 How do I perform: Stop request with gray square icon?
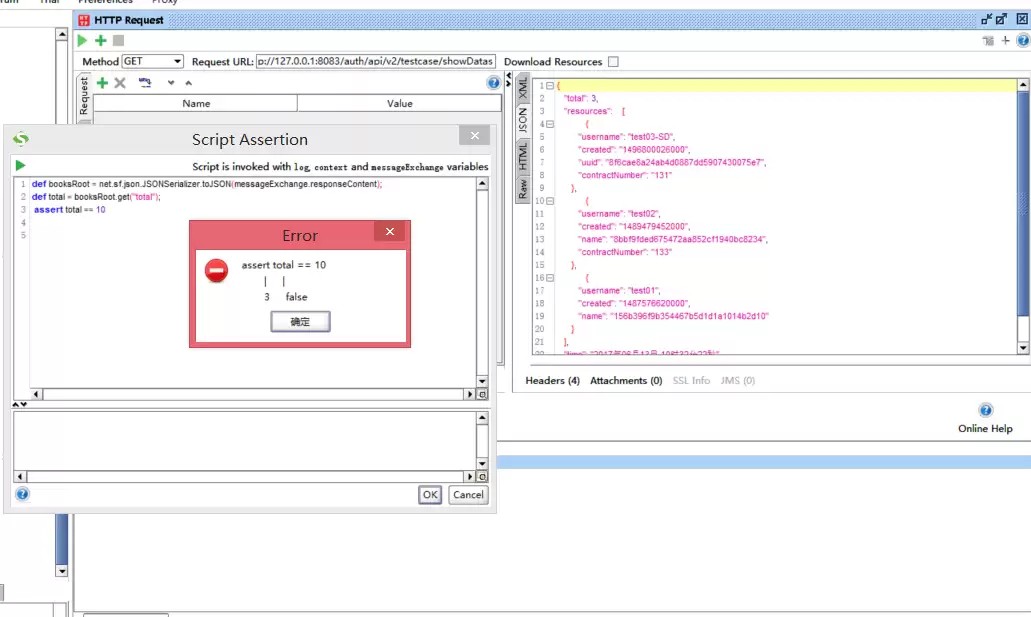click(118, 41)
